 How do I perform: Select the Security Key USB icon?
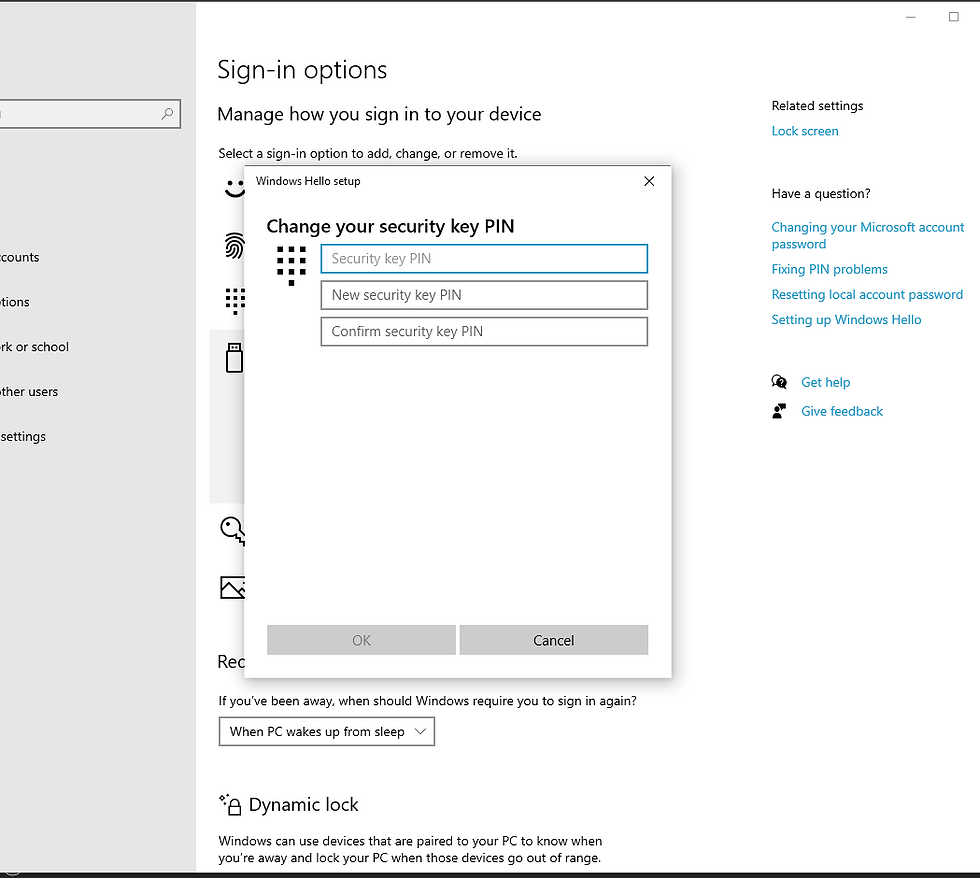pyautogui.click(x=234, y=357)
